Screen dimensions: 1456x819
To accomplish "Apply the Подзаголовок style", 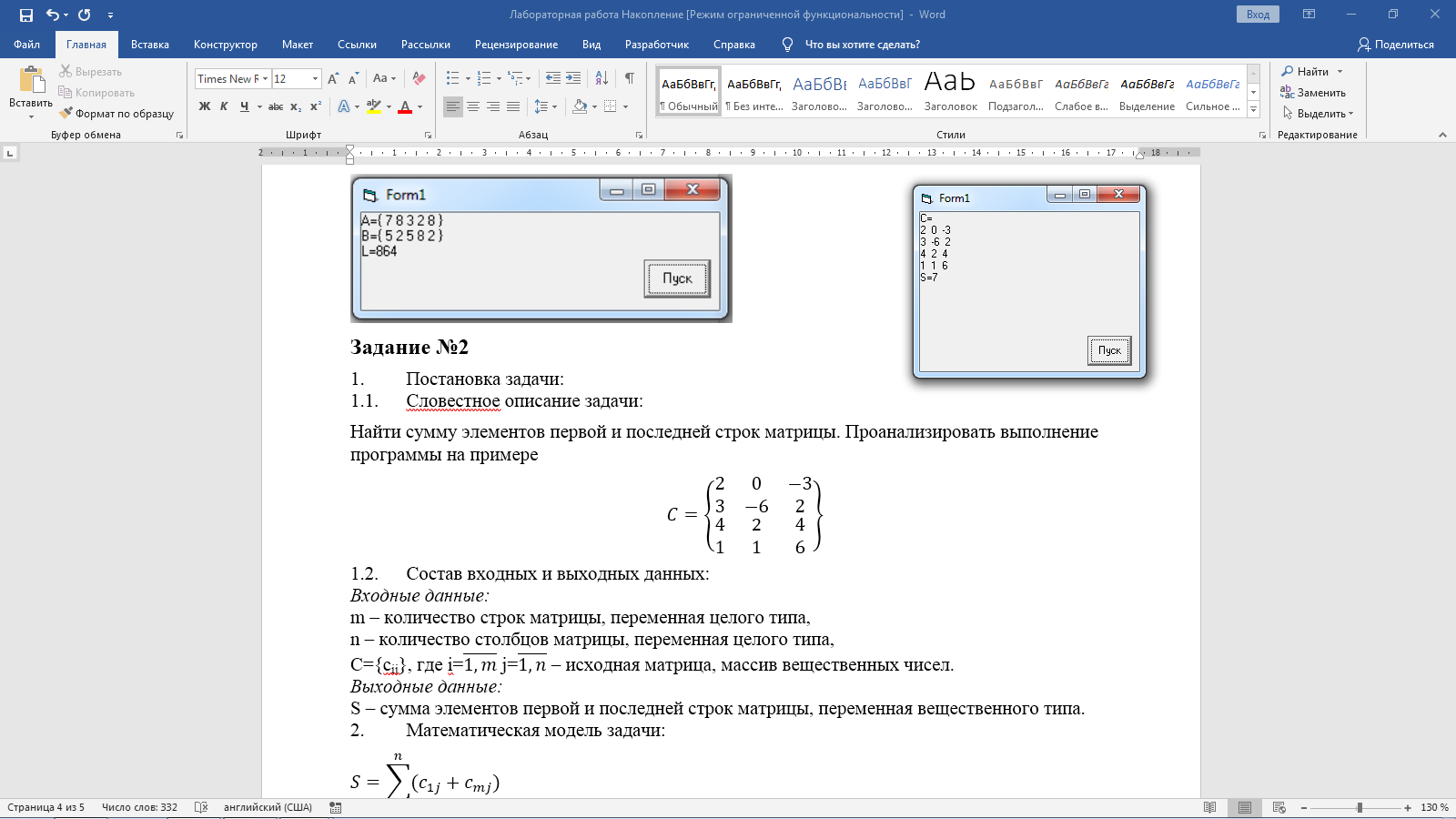I will [1016, 92].
